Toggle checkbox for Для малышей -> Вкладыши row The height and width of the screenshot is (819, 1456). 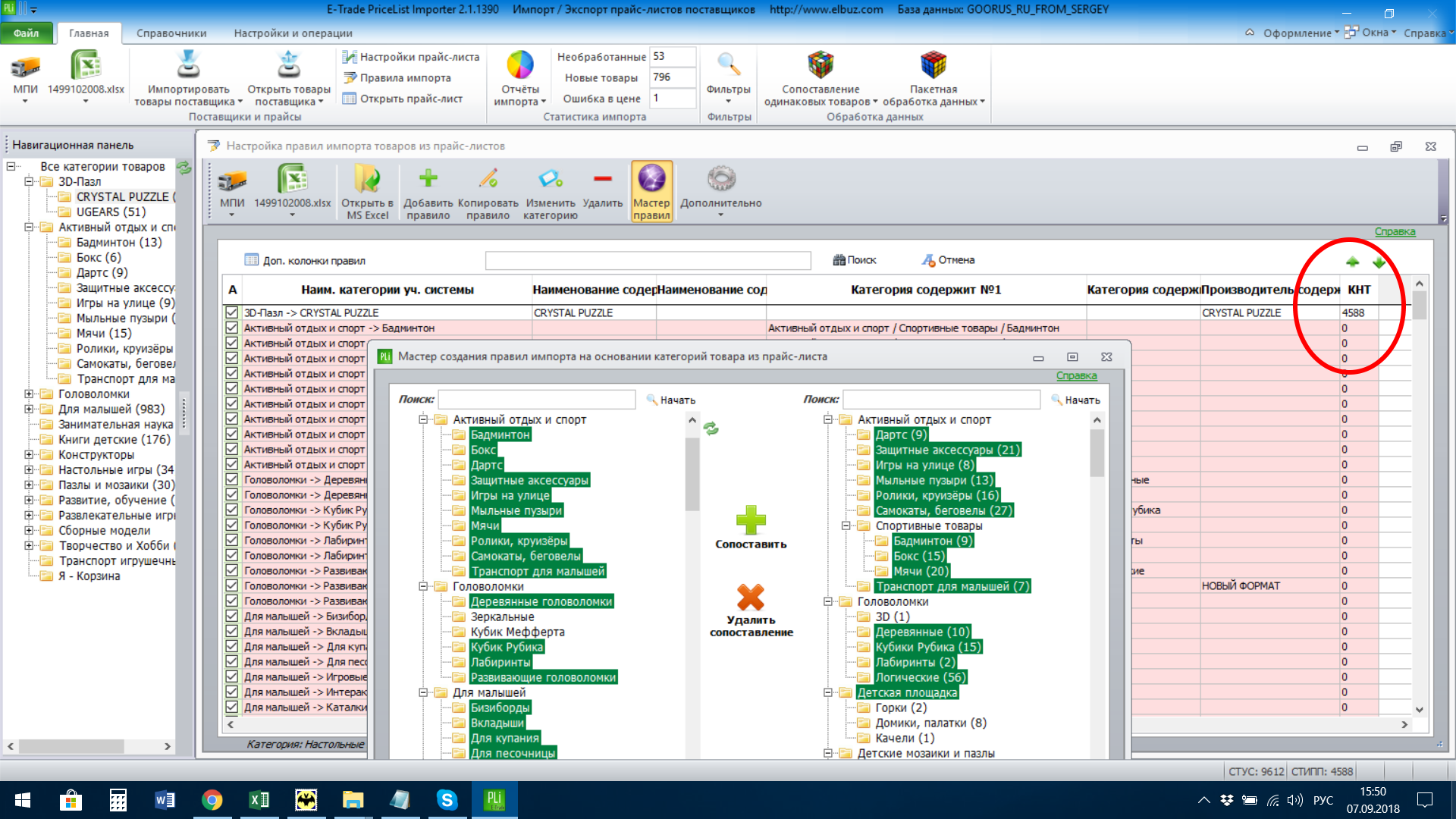(232, 631)
